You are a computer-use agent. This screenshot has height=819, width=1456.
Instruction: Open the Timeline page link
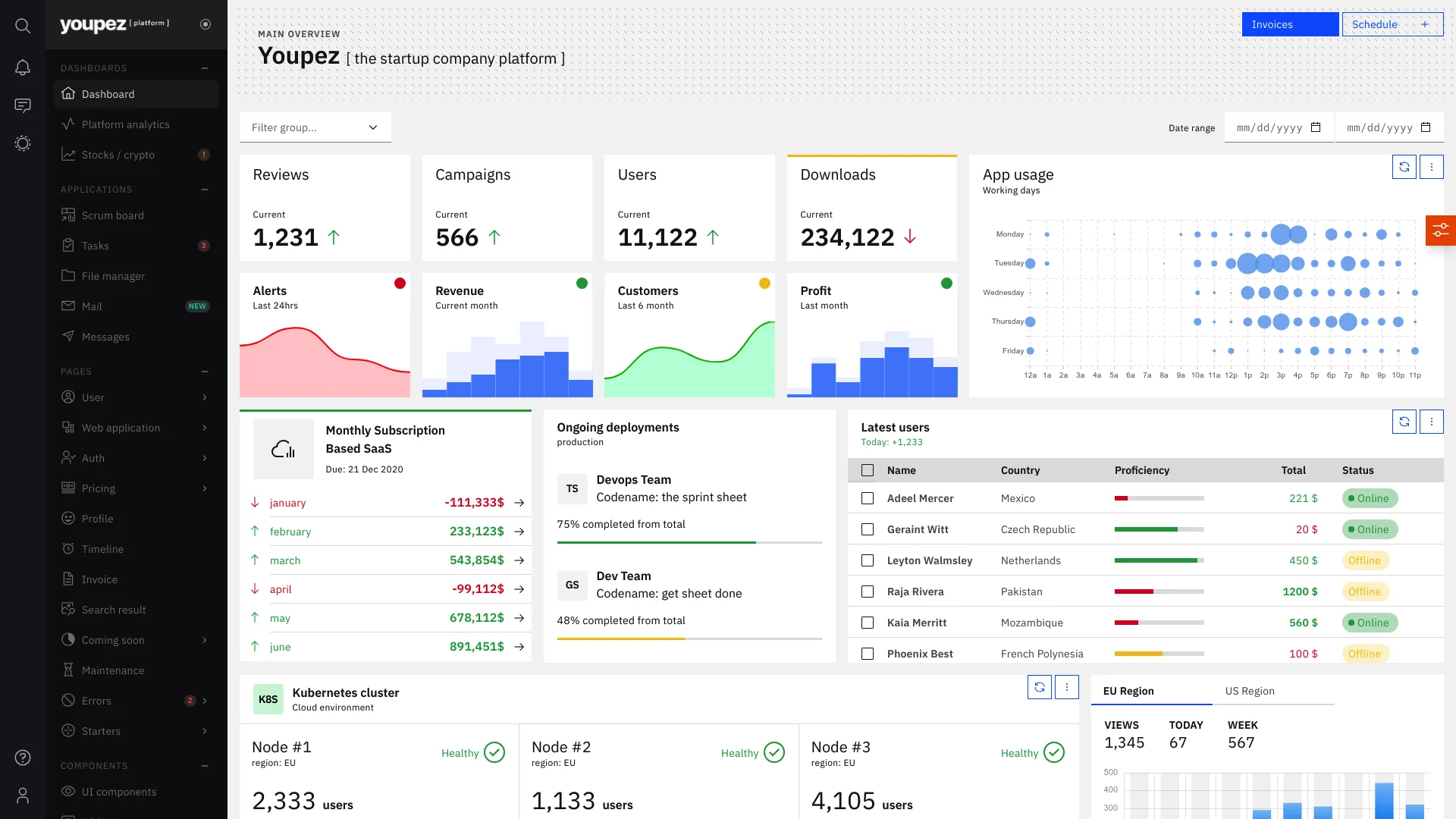click(x=136, y=549)
